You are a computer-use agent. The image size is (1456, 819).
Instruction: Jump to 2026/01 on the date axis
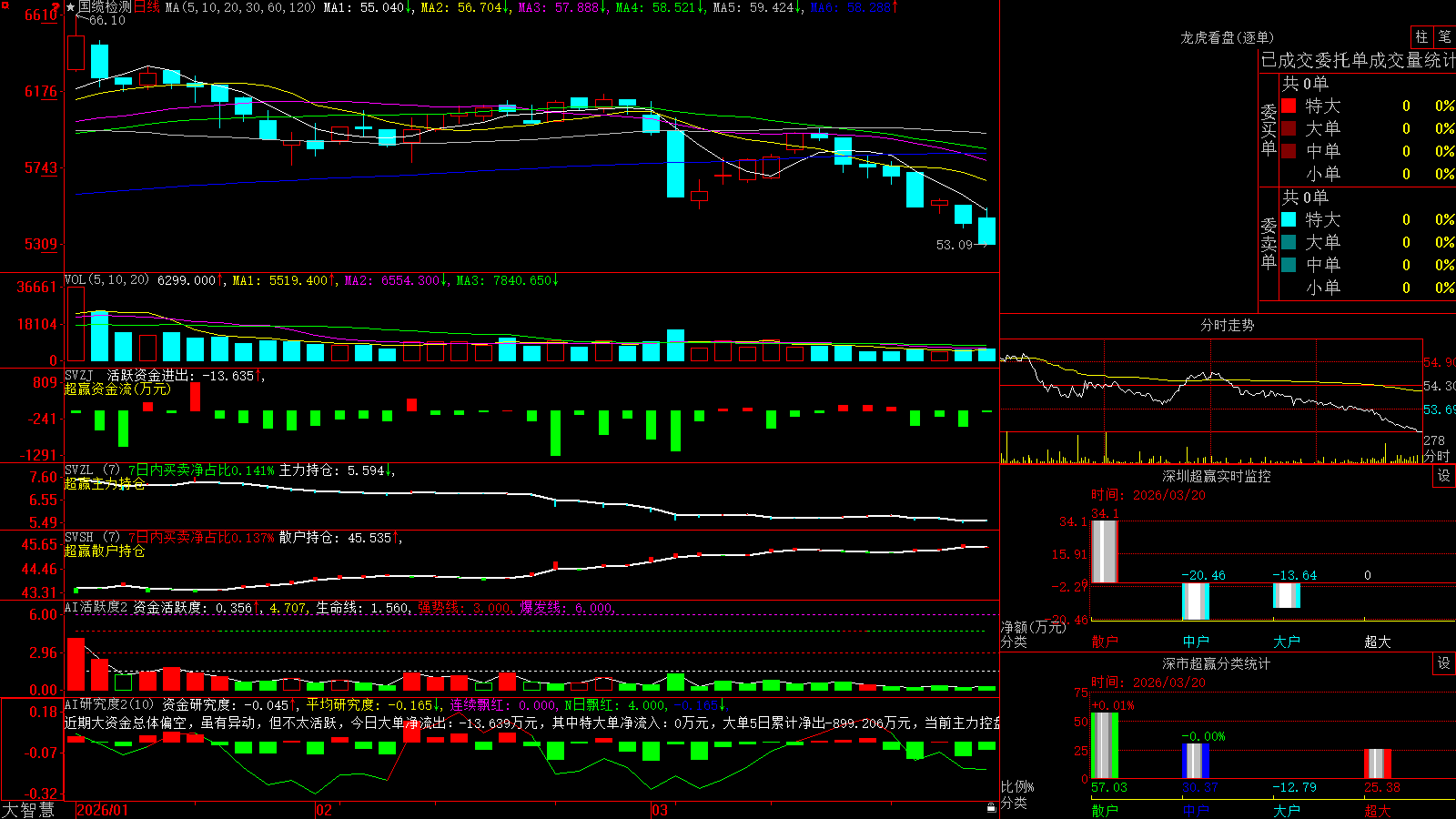tap(103, 810)
